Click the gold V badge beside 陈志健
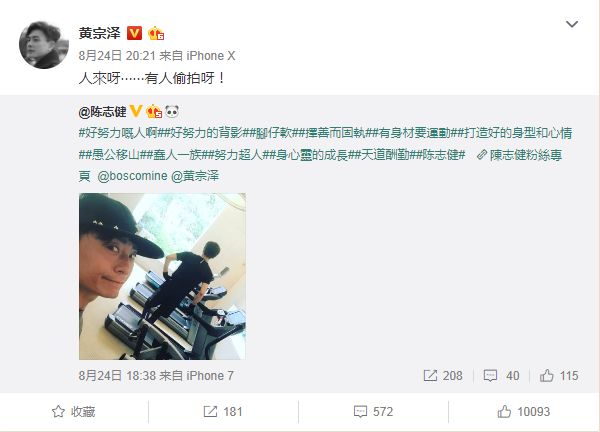 point(136,111)
